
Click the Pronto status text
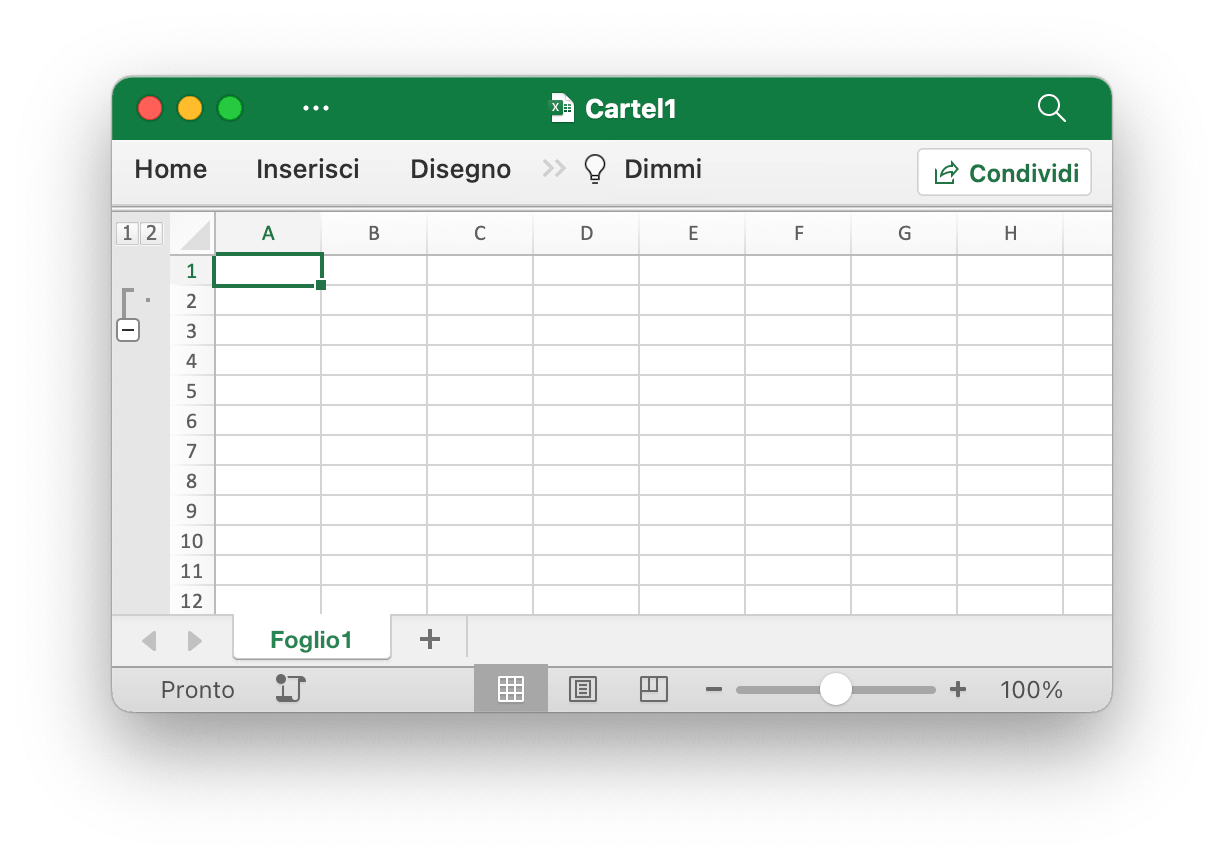coord(198,690)
